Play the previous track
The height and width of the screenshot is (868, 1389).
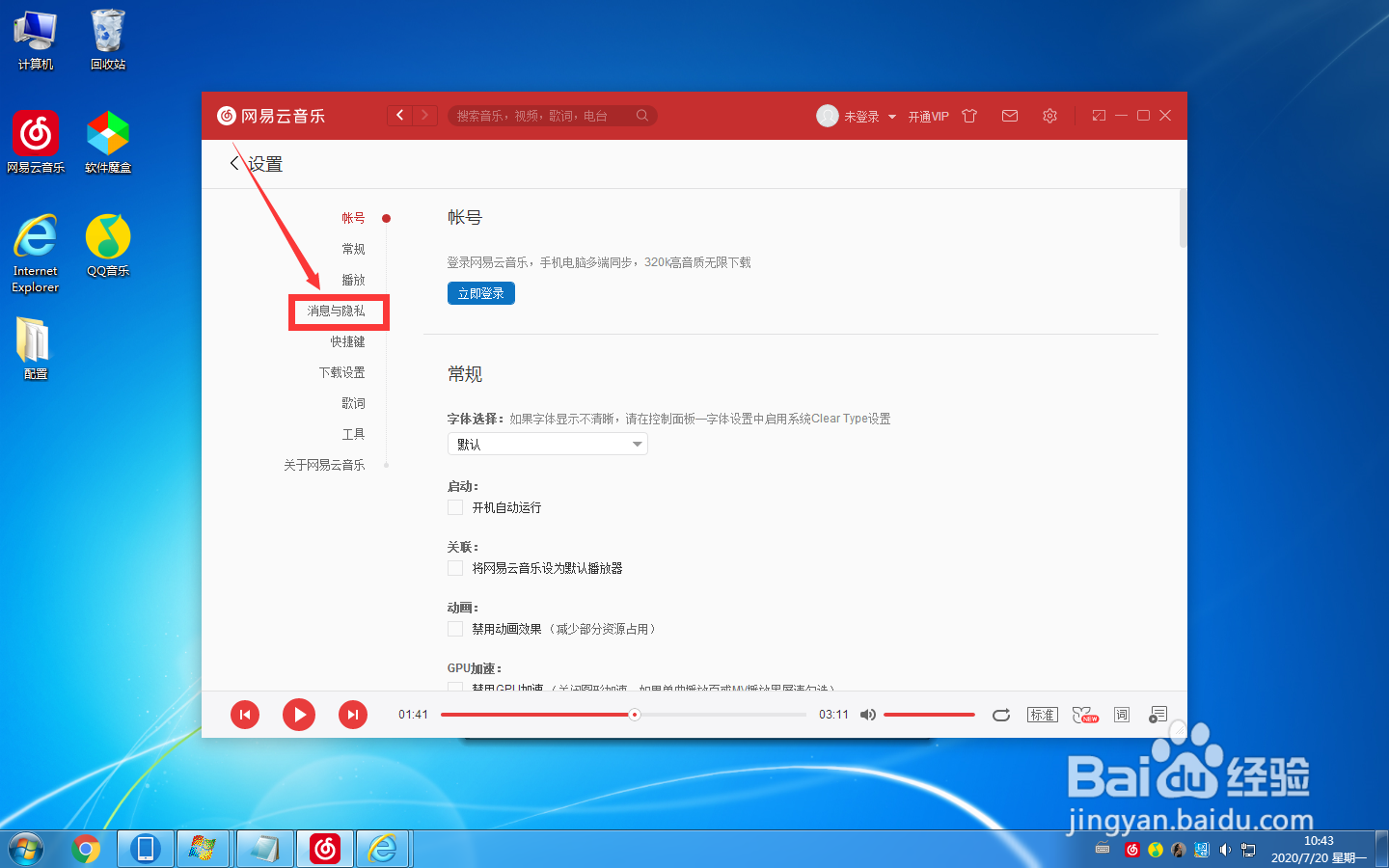245,715
